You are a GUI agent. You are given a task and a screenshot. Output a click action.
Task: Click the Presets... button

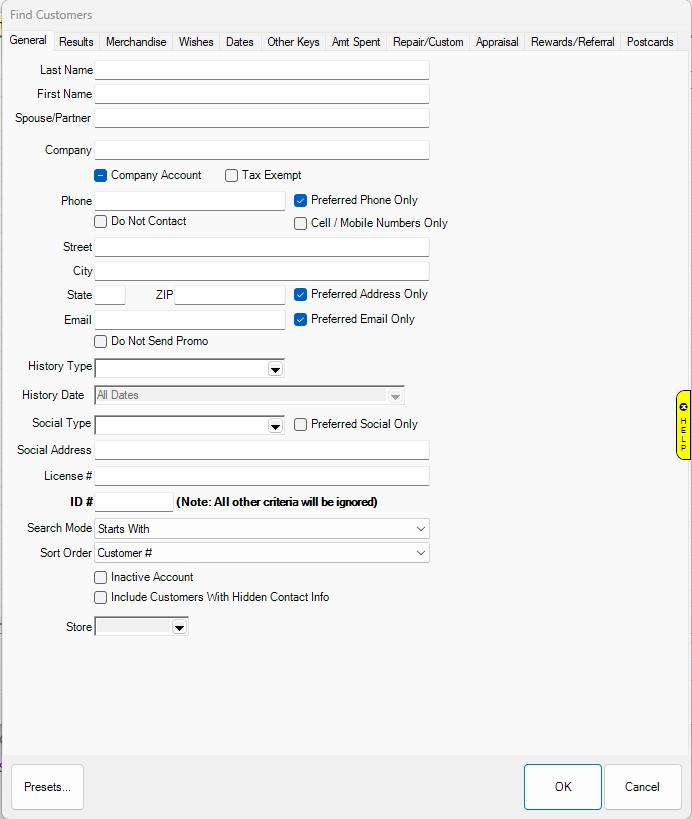click(47, 787)
